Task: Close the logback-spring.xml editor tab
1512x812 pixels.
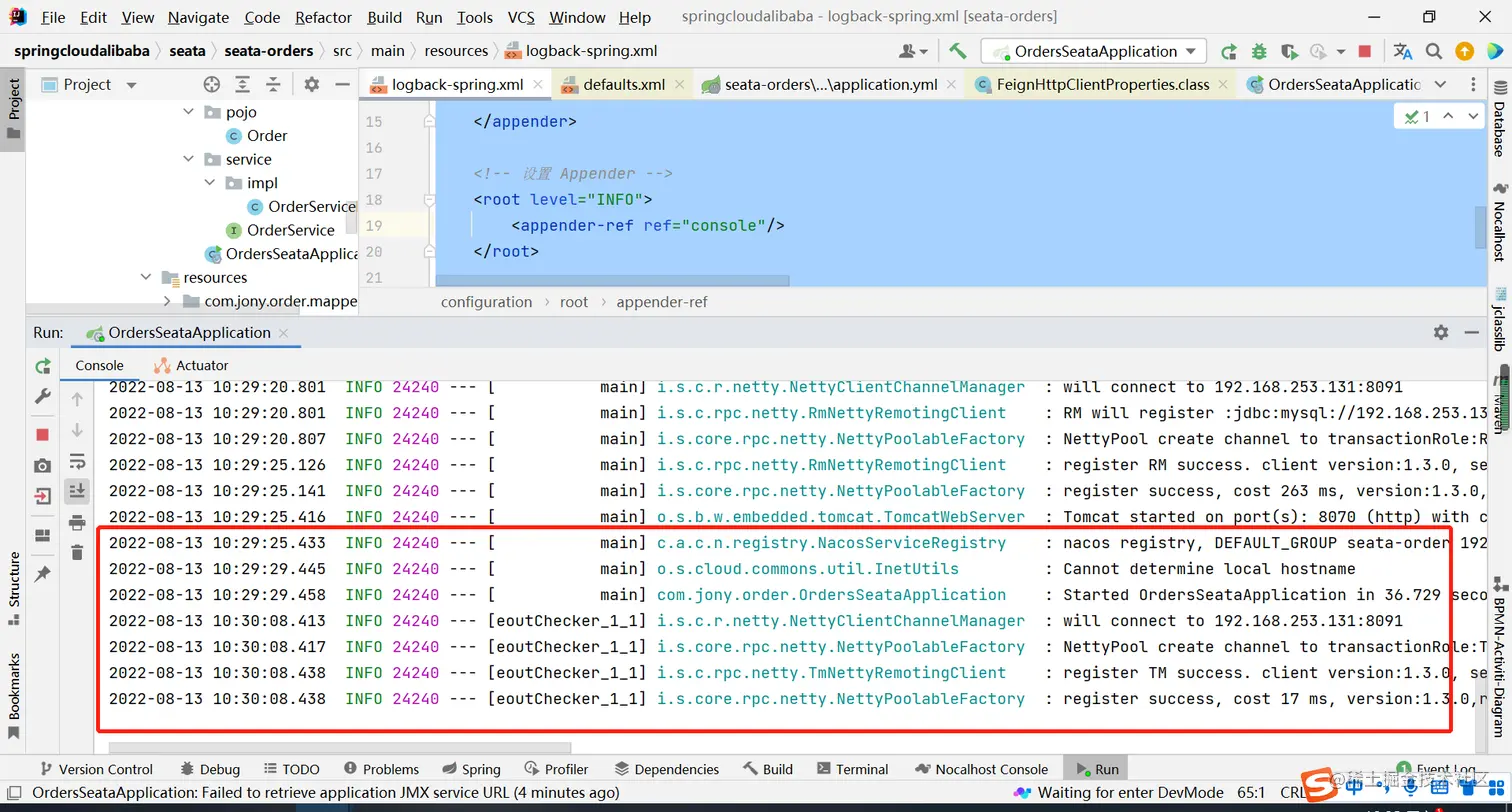Action: point(537,84)
